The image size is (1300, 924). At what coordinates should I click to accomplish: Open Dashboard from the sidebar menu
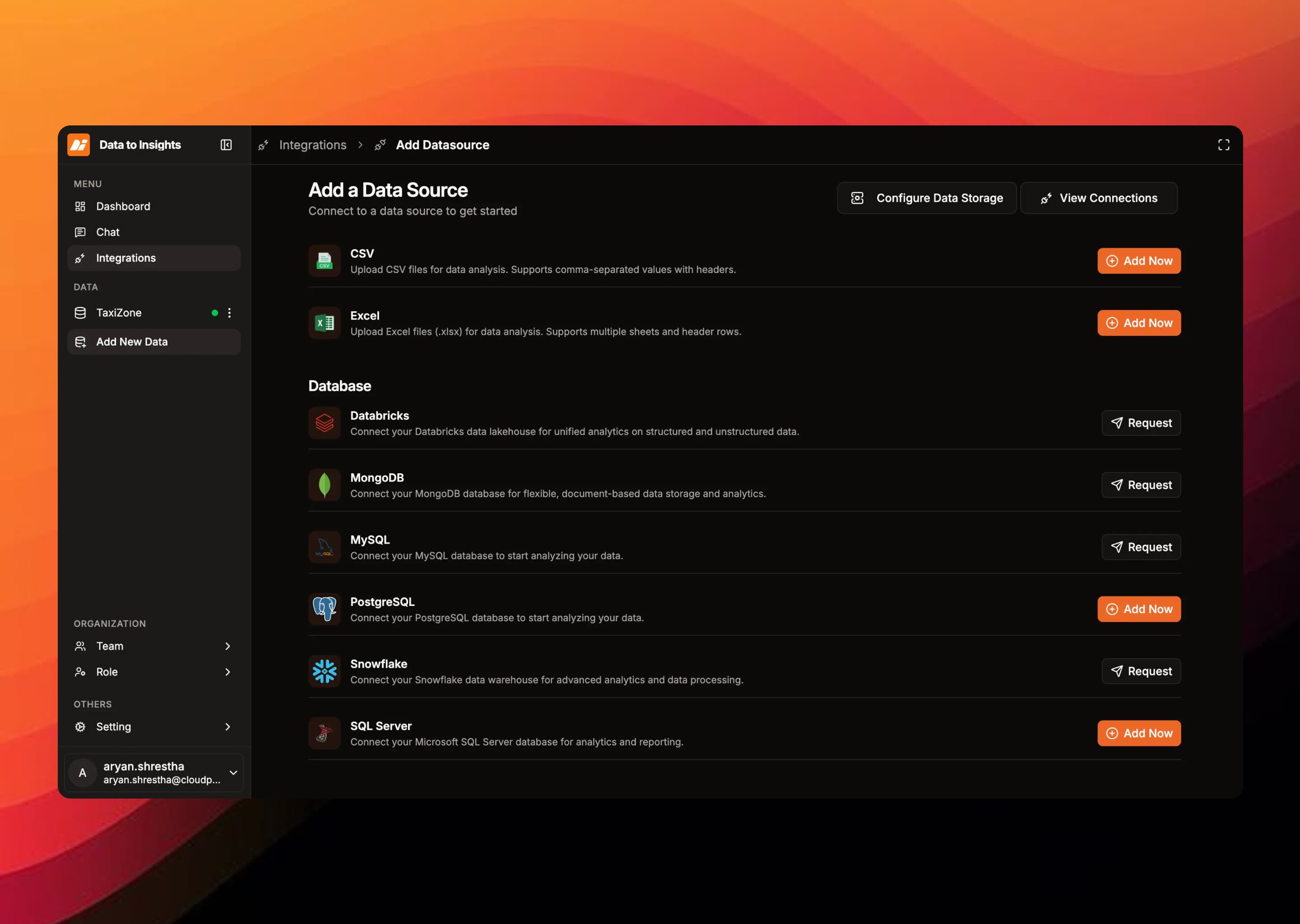click(153, 206)
